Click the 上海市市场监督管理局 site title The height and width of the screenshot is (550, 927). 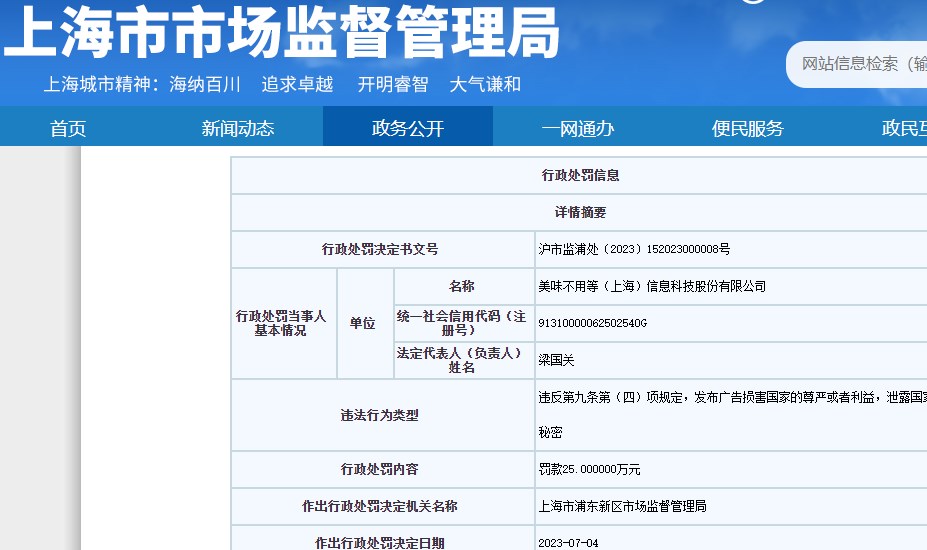[281, 32]
